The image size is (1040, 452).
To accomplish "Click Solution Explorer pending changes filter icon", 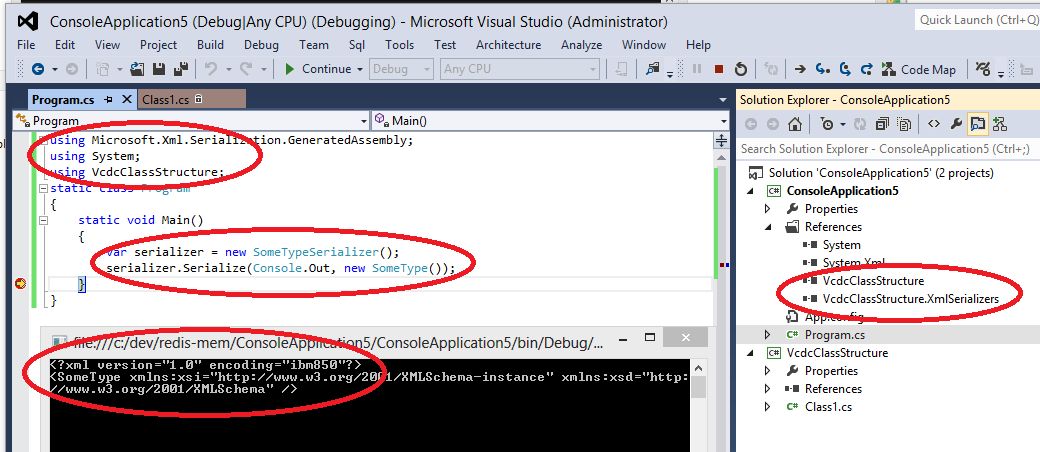I will (826, 124).
